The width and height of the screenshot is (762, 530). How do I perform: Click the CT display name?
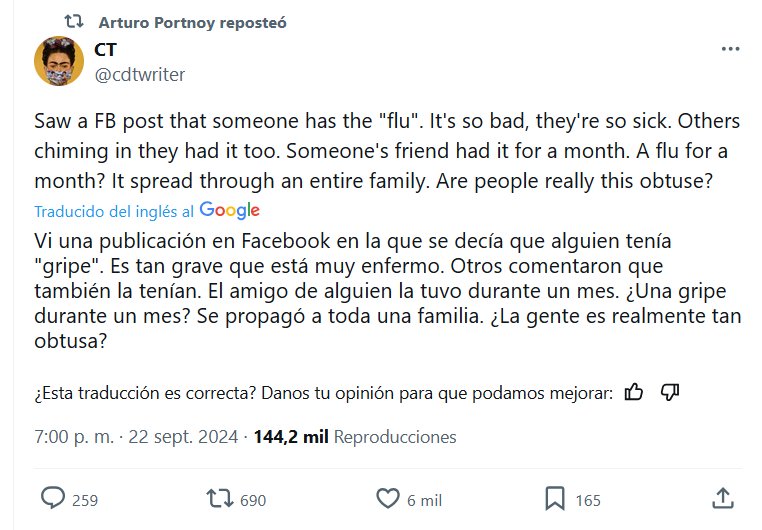point(105,50)
